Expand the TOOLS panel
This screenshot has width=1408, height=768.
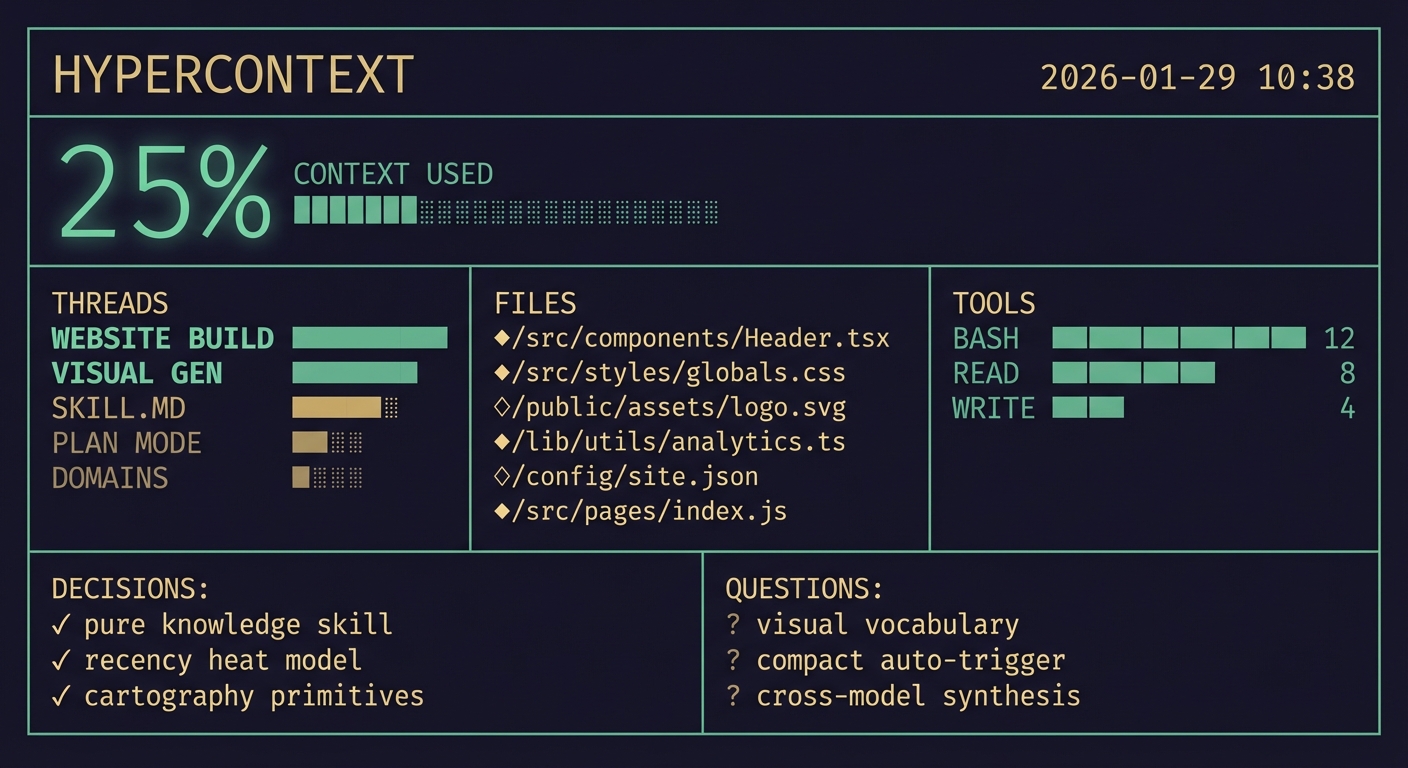click(994, 303)
